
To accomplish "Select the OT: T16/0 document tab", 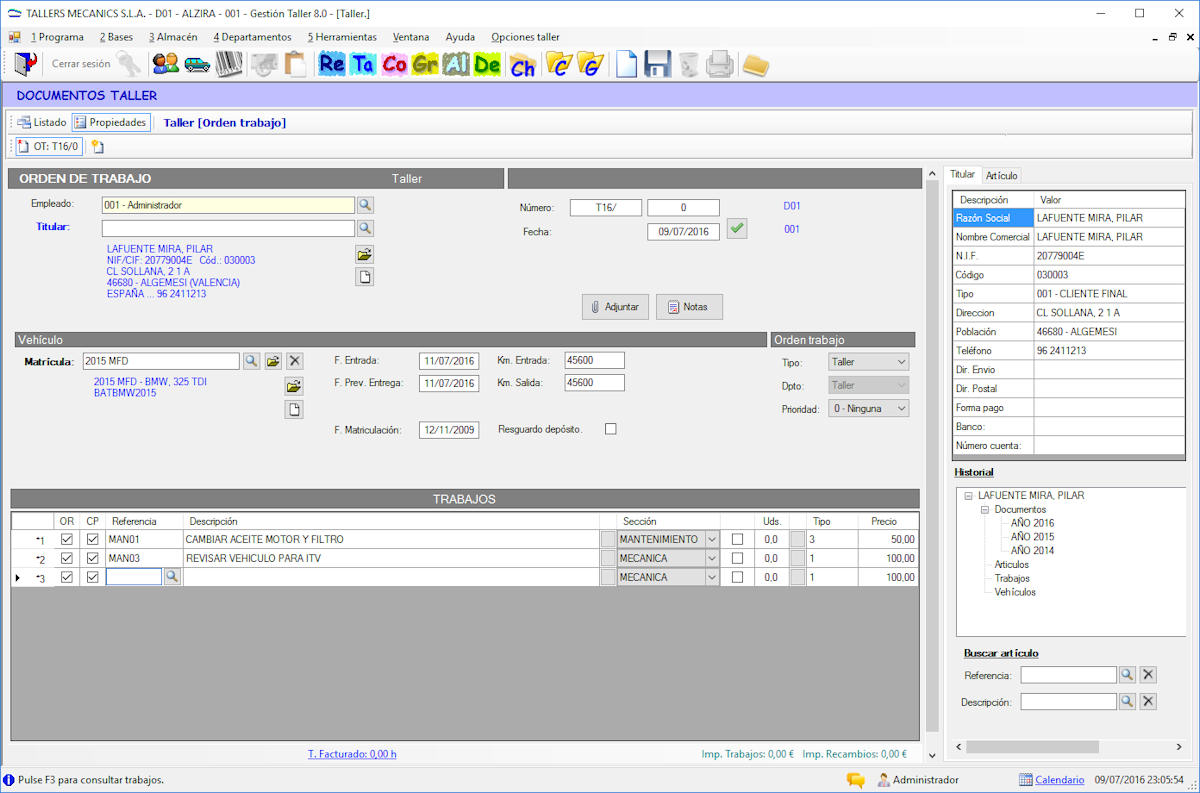I will point(48,147).
